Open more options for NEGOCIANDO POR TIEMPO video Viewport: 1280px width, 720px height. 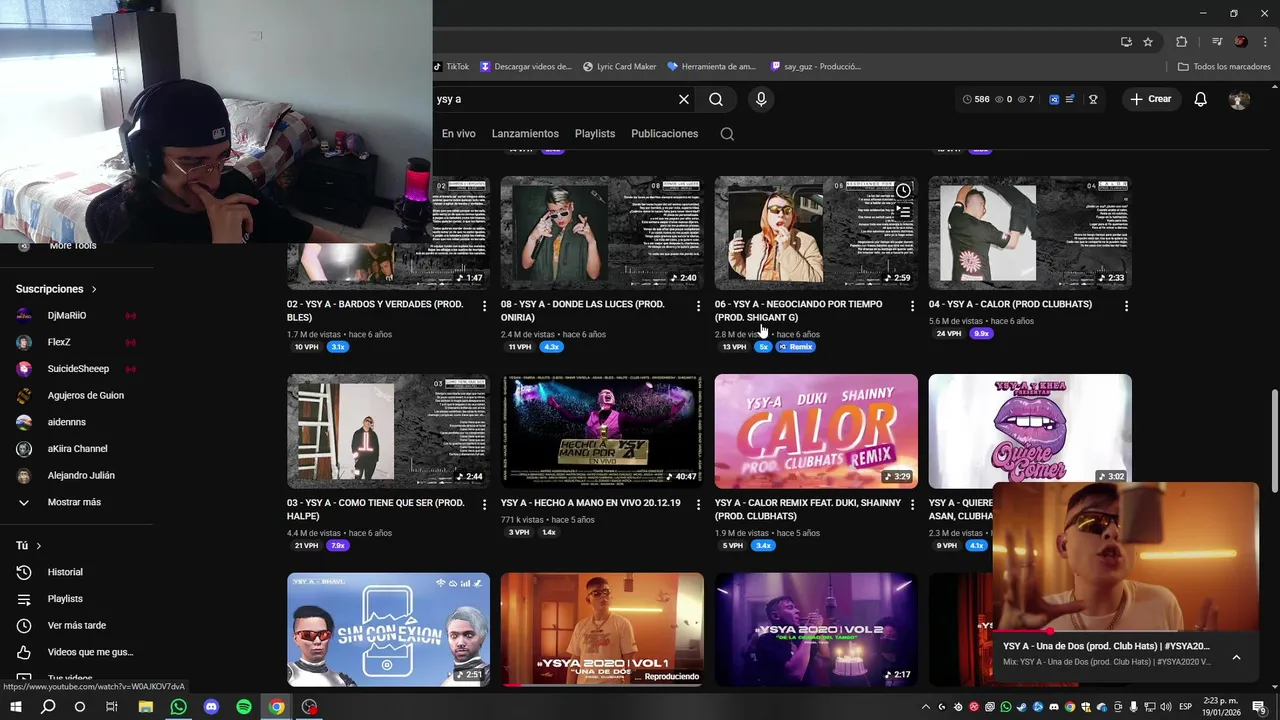912,306
